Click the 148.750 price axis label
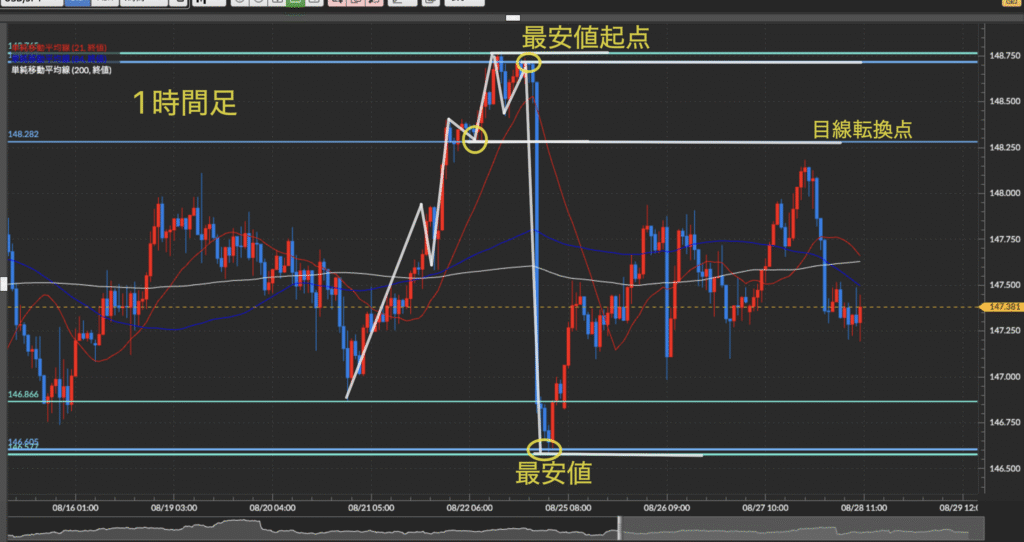1024x542 pixels. [x=1005, y=56]
